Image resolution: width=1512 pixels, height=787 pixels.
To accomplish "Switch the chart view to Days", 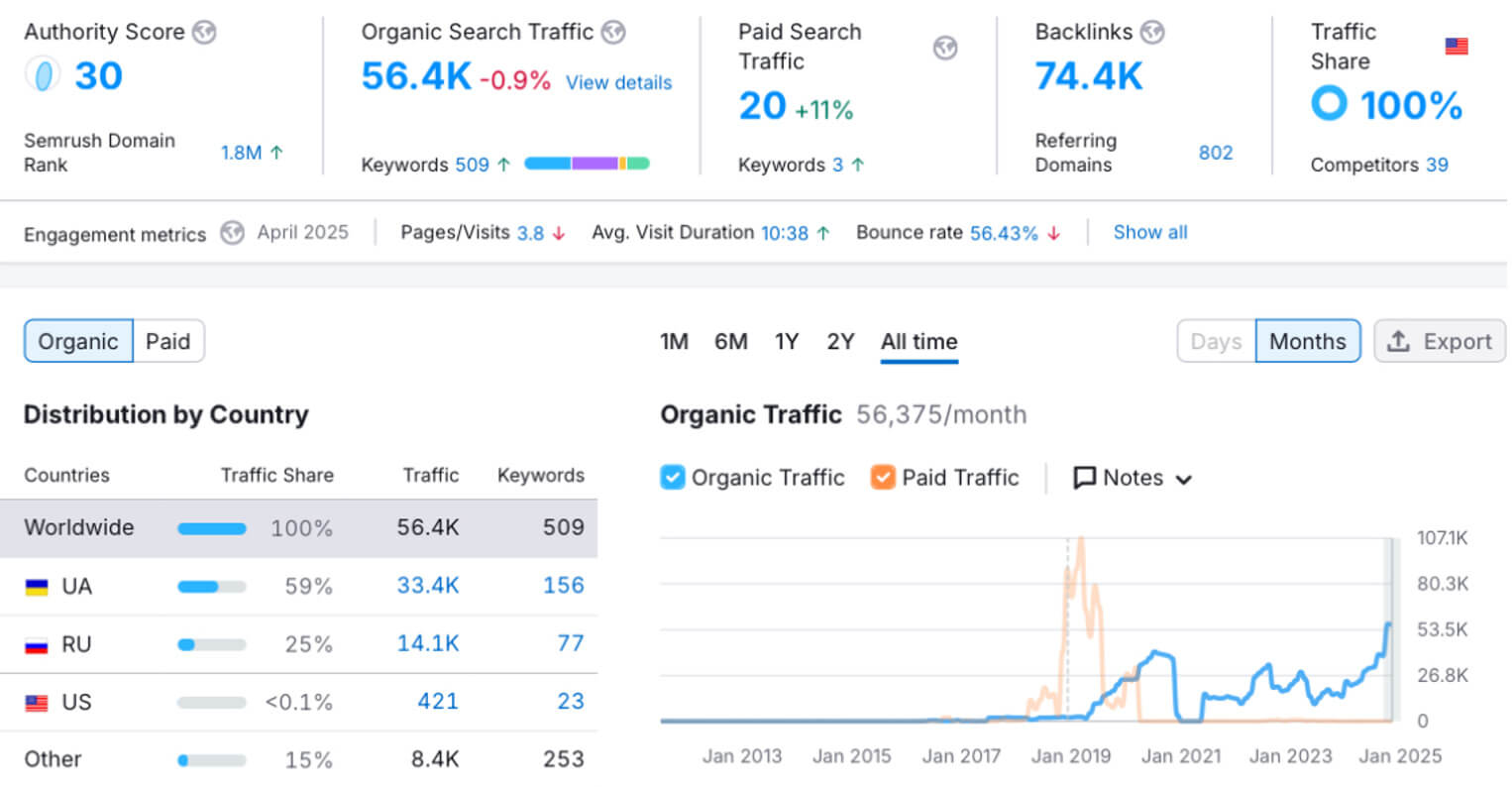I will pyautogui.click(x=1216, y=341).
